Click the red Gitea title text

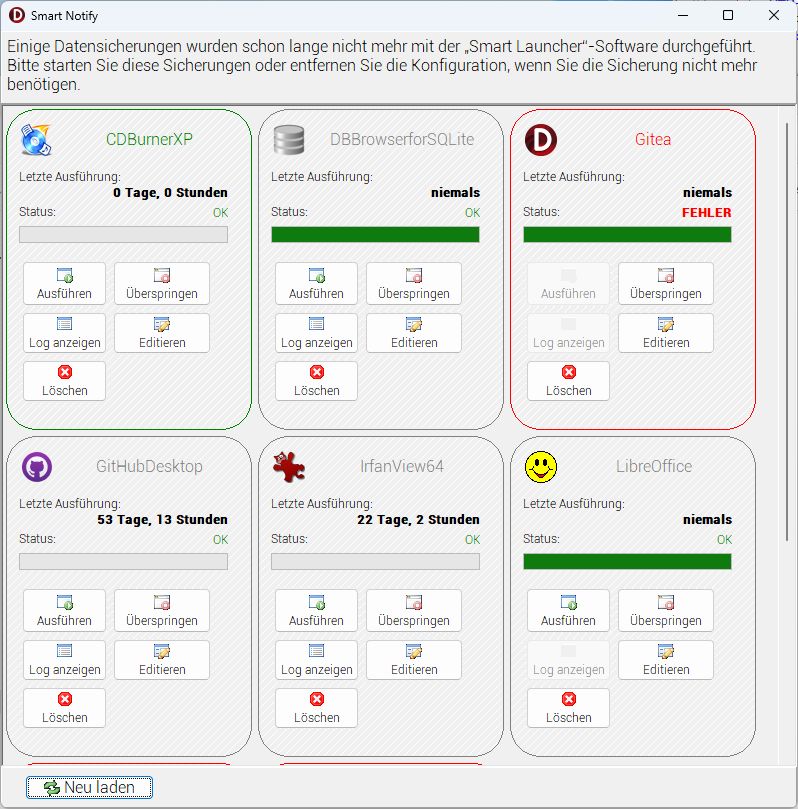[x=653, y=139]
